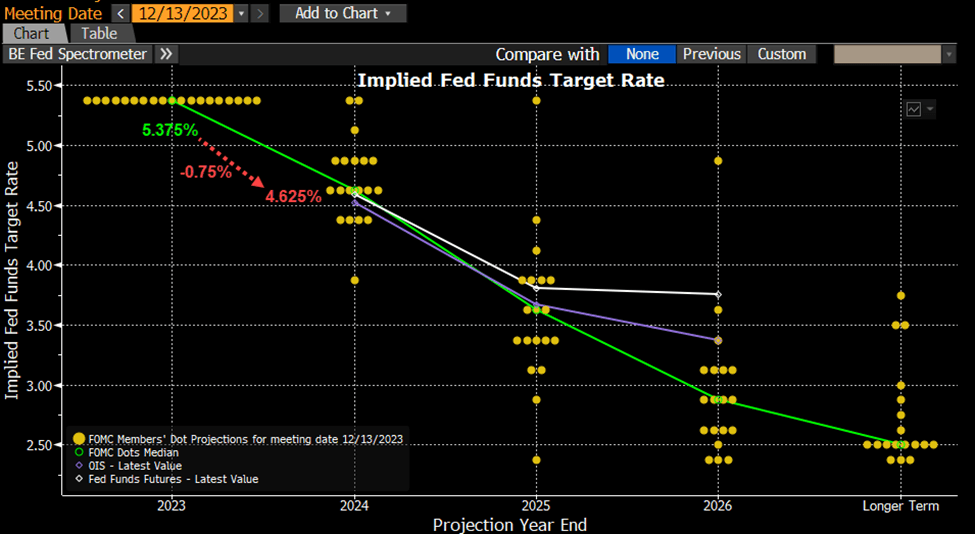Open the meeting date dropdown arrow
The image size is (975, 534).
[x=241, y=14]
